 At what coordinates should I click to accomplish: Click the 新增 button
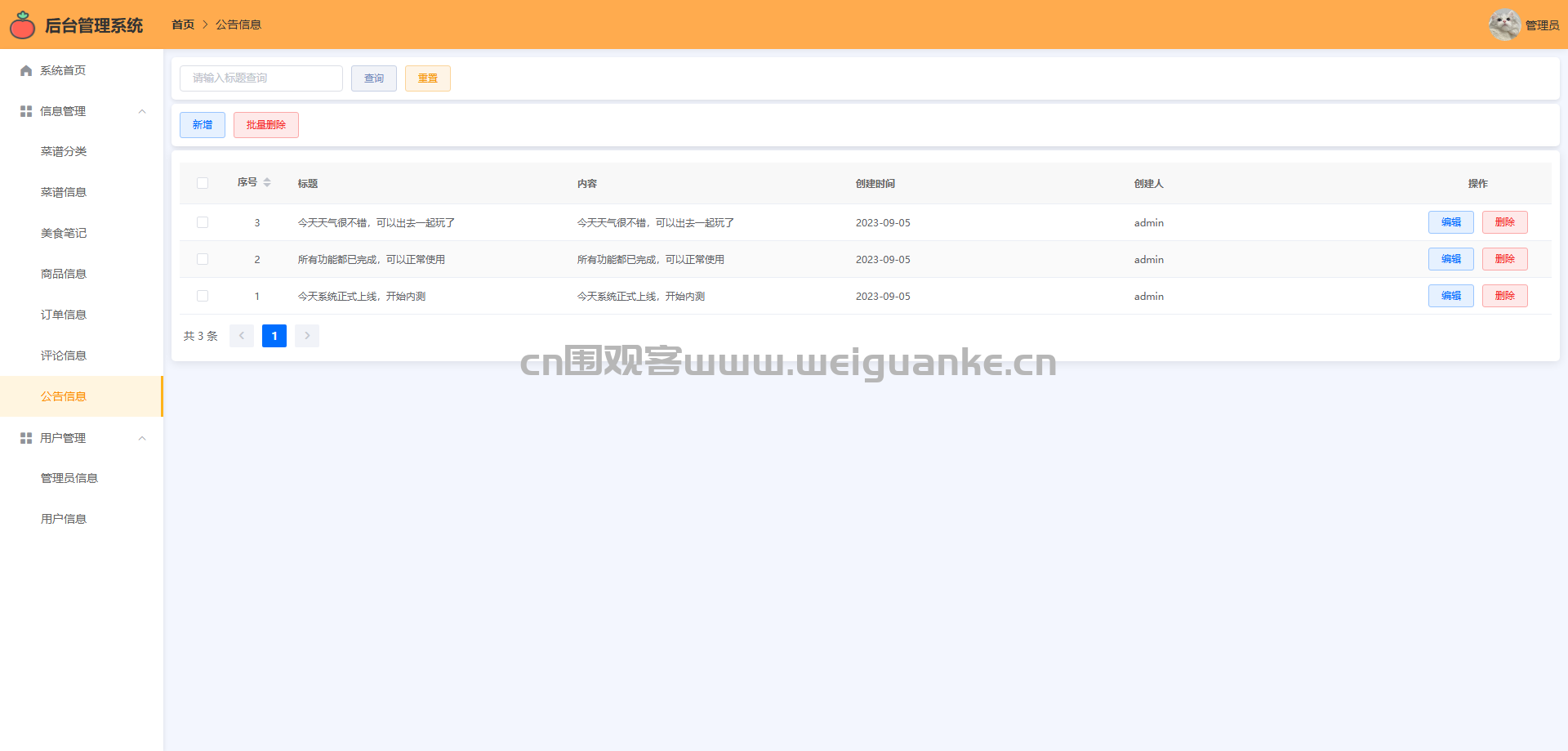tap(203, 125)
